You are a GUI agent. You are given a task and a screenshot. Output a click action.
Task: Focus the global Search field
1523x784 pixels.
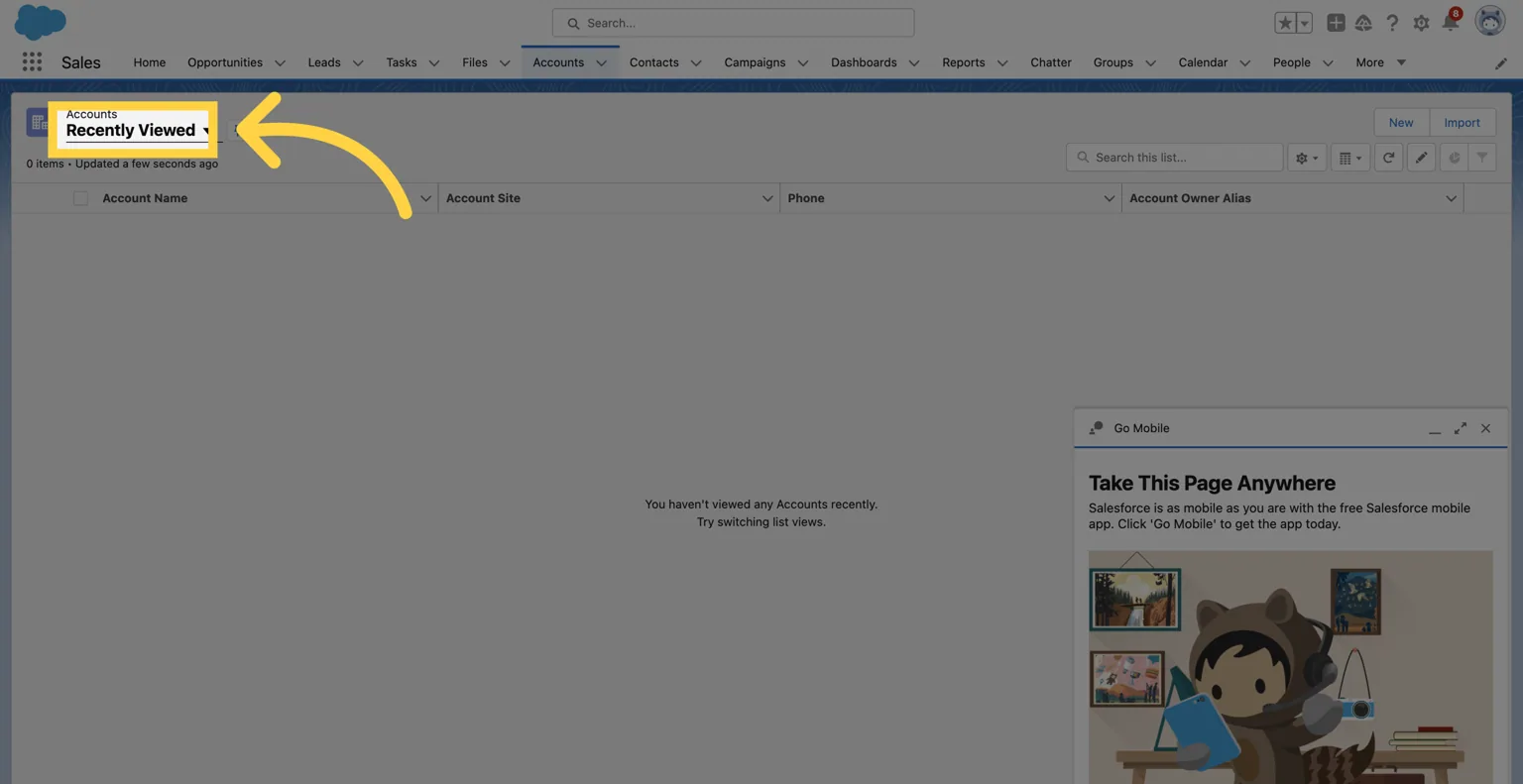pos(733,23)
